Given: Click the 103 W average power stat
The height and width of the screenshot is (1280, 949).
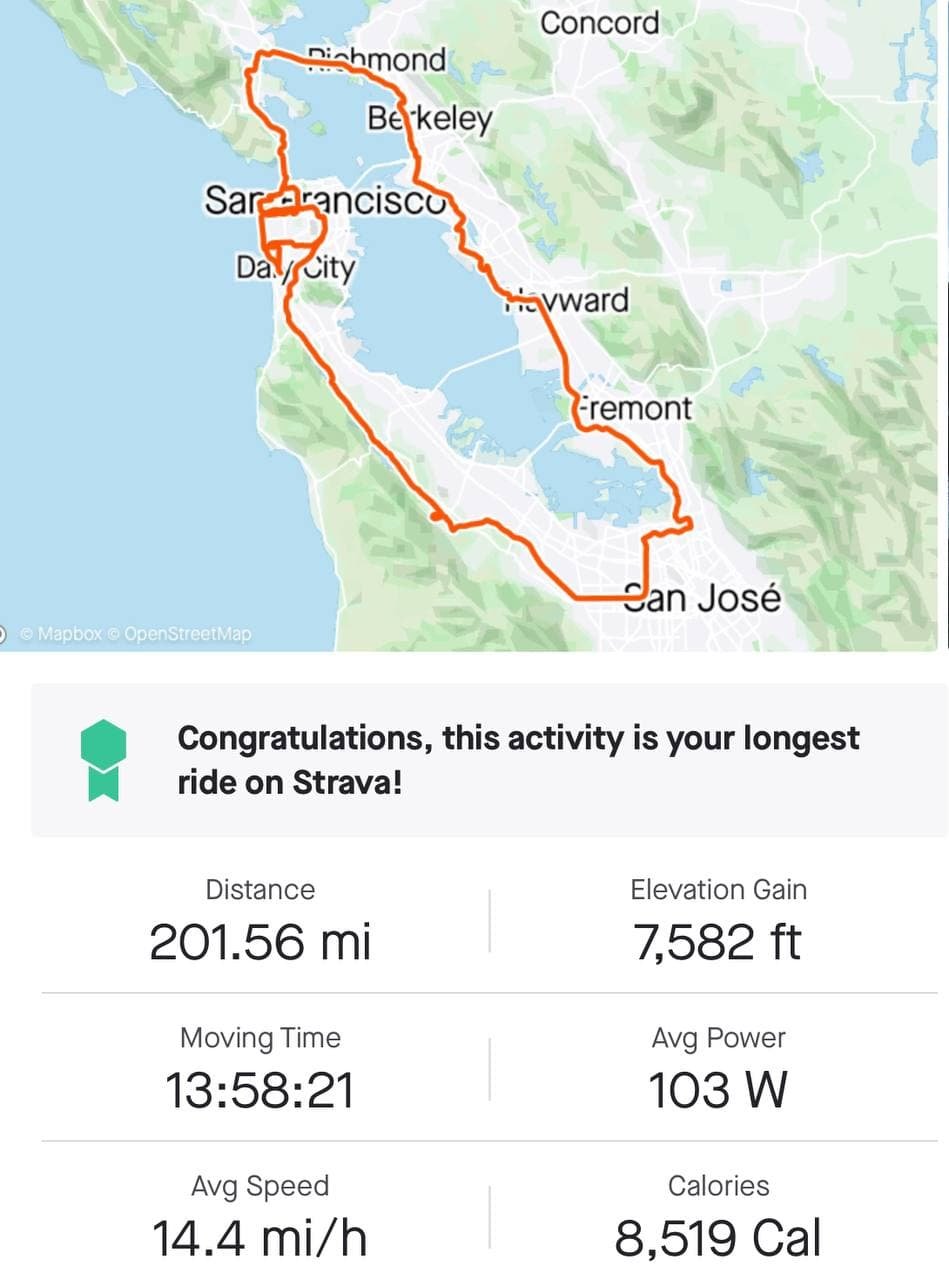Looking at the screenshot, I should point(718,1089).
